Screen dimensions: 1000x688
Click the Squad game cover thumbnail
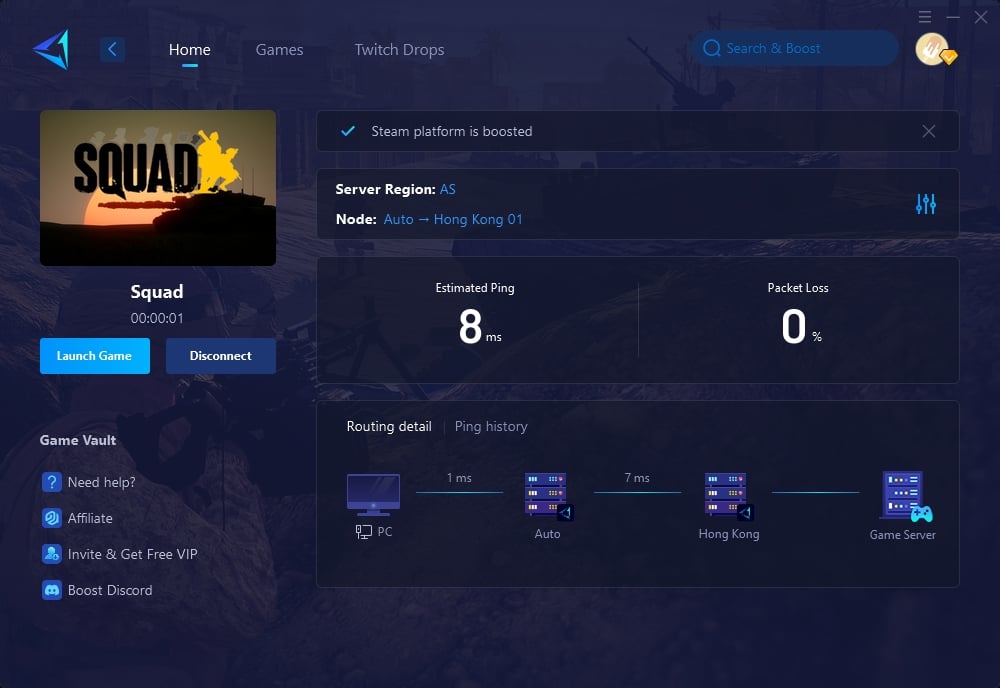coord(158,188)
